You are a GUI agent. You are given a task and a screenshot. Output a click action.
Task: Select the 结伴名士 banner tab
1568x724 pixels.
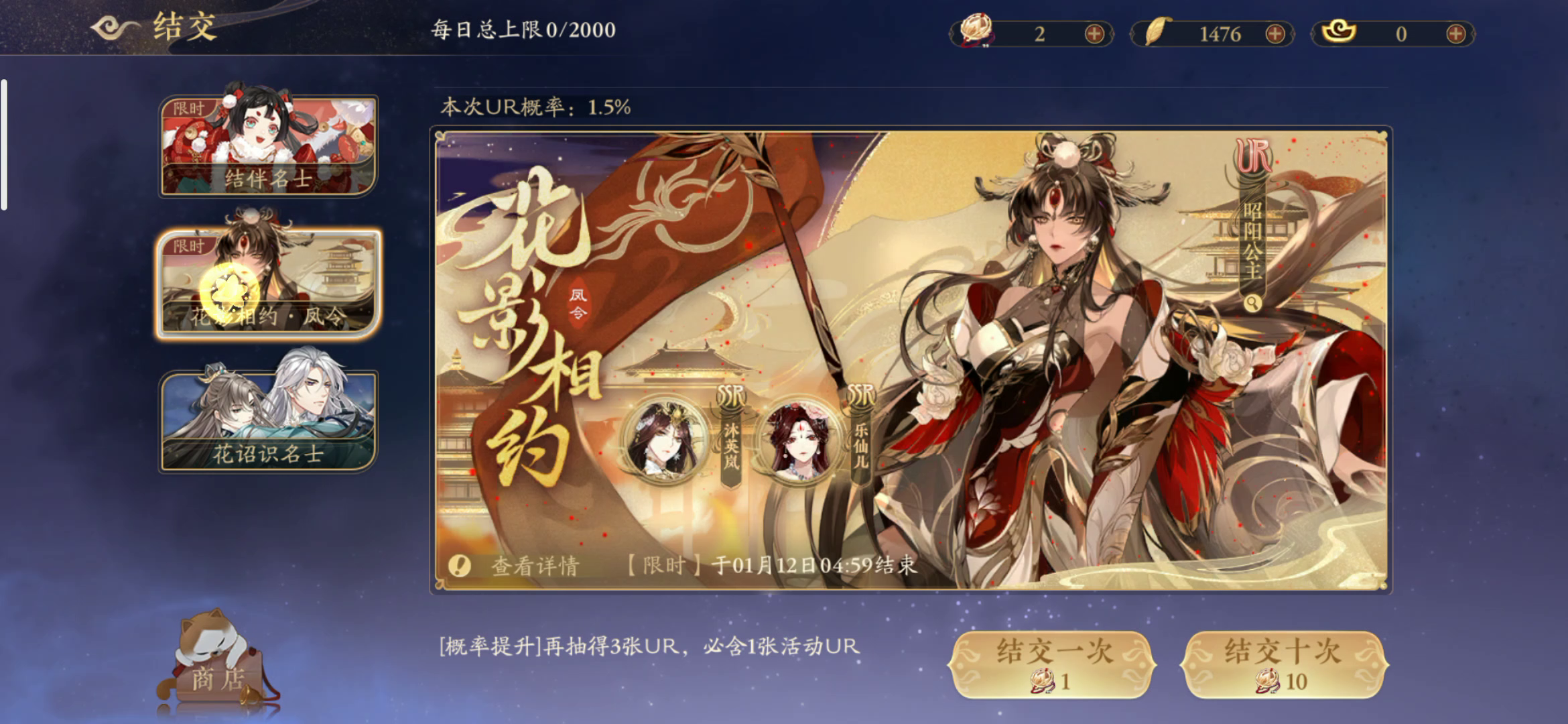(268, 145)
